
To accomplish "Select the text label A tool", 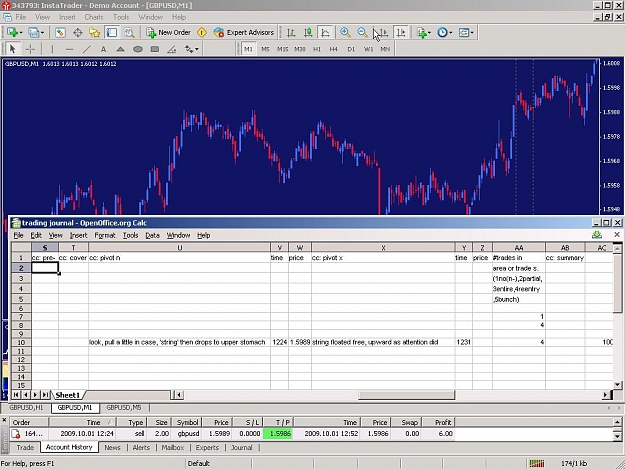I will 103,49.
